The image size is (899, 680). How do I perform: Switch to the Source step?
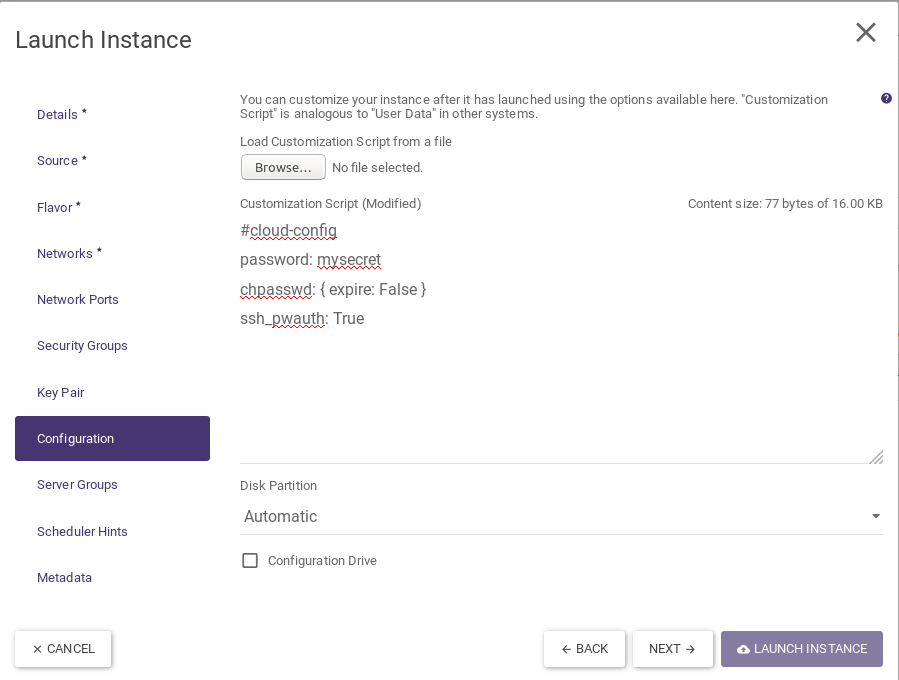pos(61,161)
